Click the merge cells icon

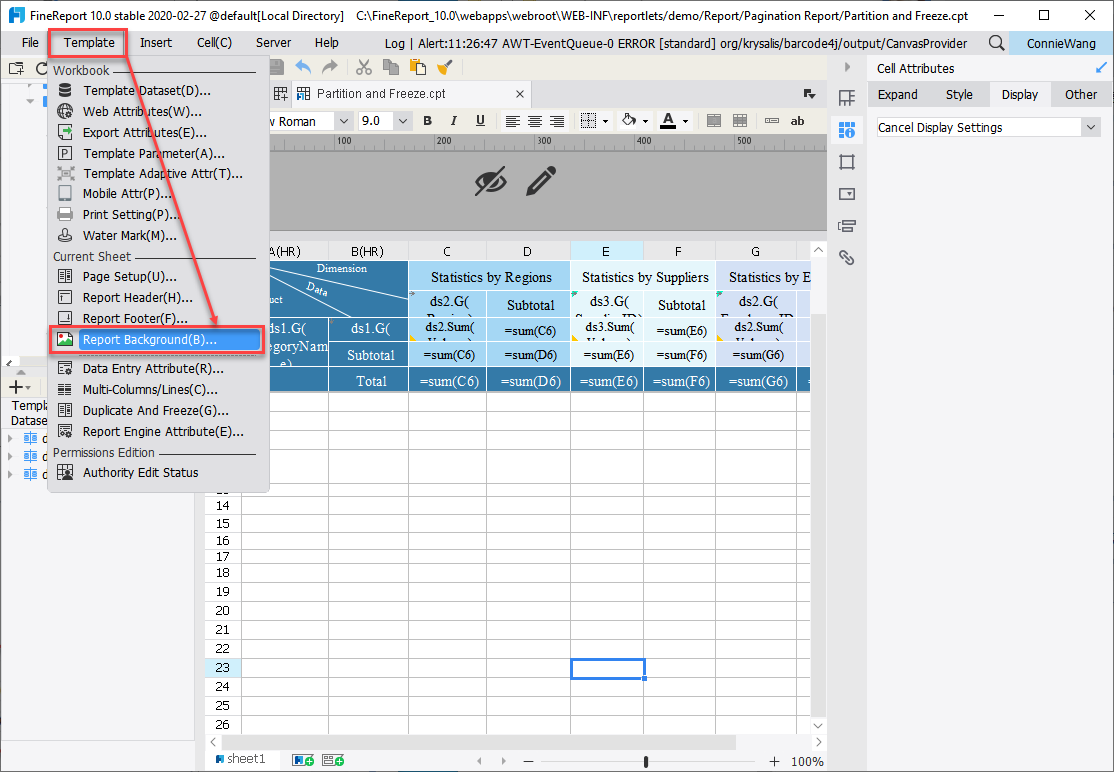[x=714, y=121]
